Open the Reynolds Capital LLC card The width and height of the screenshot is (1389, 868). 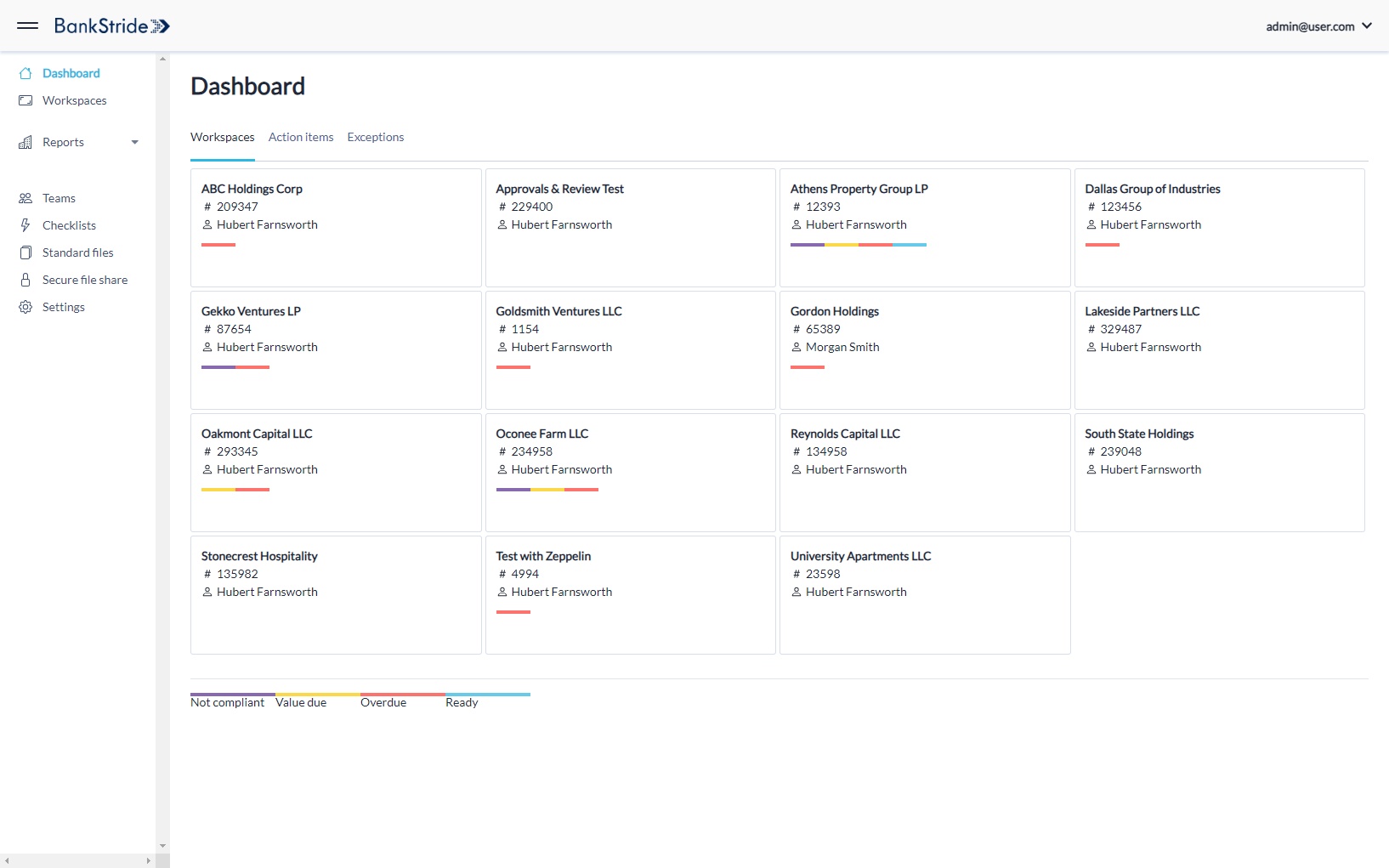(925, 473)
